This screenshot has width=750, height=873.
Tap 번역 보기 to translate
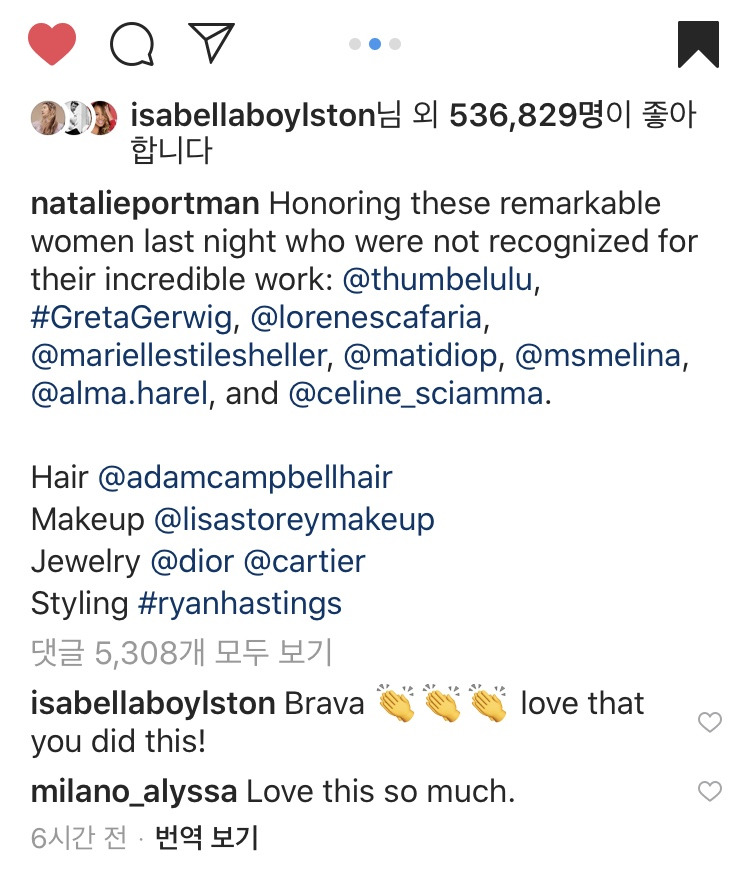[207, 836]
